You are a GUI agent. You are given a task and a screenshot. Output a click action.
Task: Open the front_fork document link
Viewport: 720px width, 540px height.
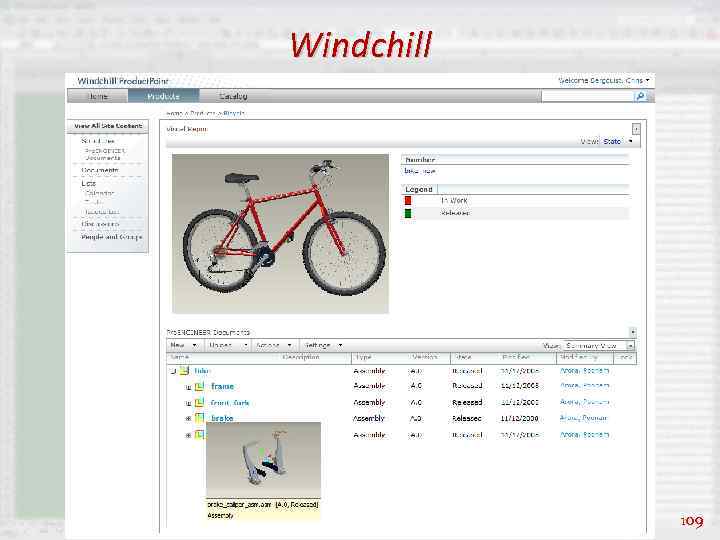tap(230, 403)
